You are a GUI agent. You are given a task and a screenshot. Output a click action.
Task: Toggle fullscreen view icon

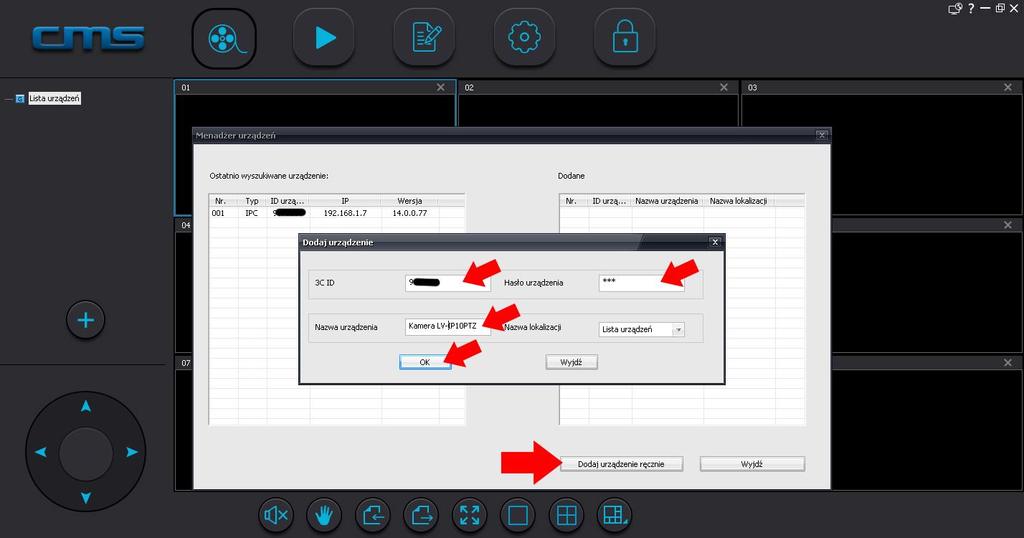[x=470, y=515]
